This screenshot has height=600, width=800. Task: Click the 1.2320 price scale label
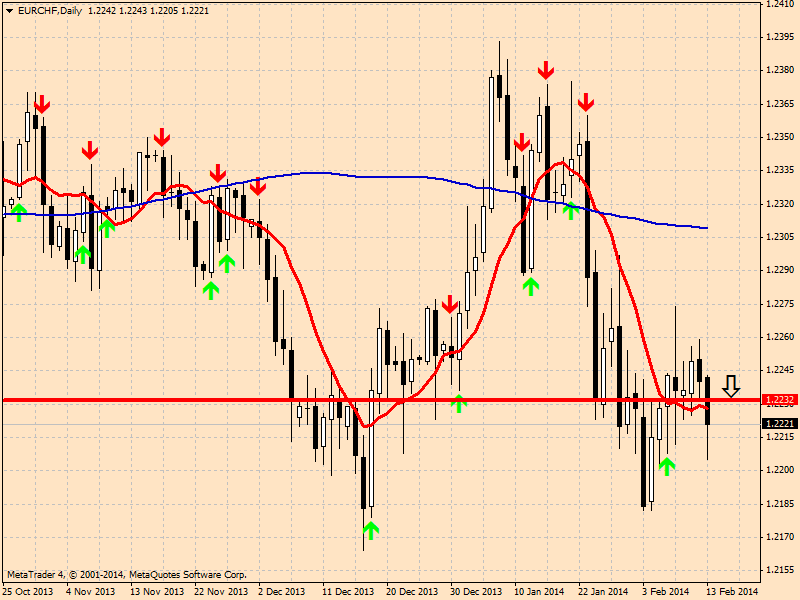point(780,204)
